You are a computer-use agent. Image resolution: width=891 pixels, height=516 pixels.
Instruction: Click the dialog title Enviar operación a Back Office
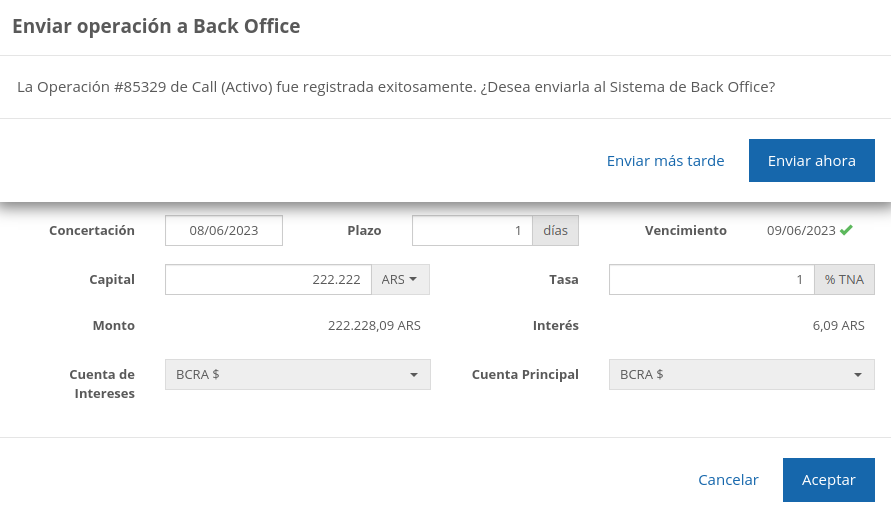tap(156, 27)
